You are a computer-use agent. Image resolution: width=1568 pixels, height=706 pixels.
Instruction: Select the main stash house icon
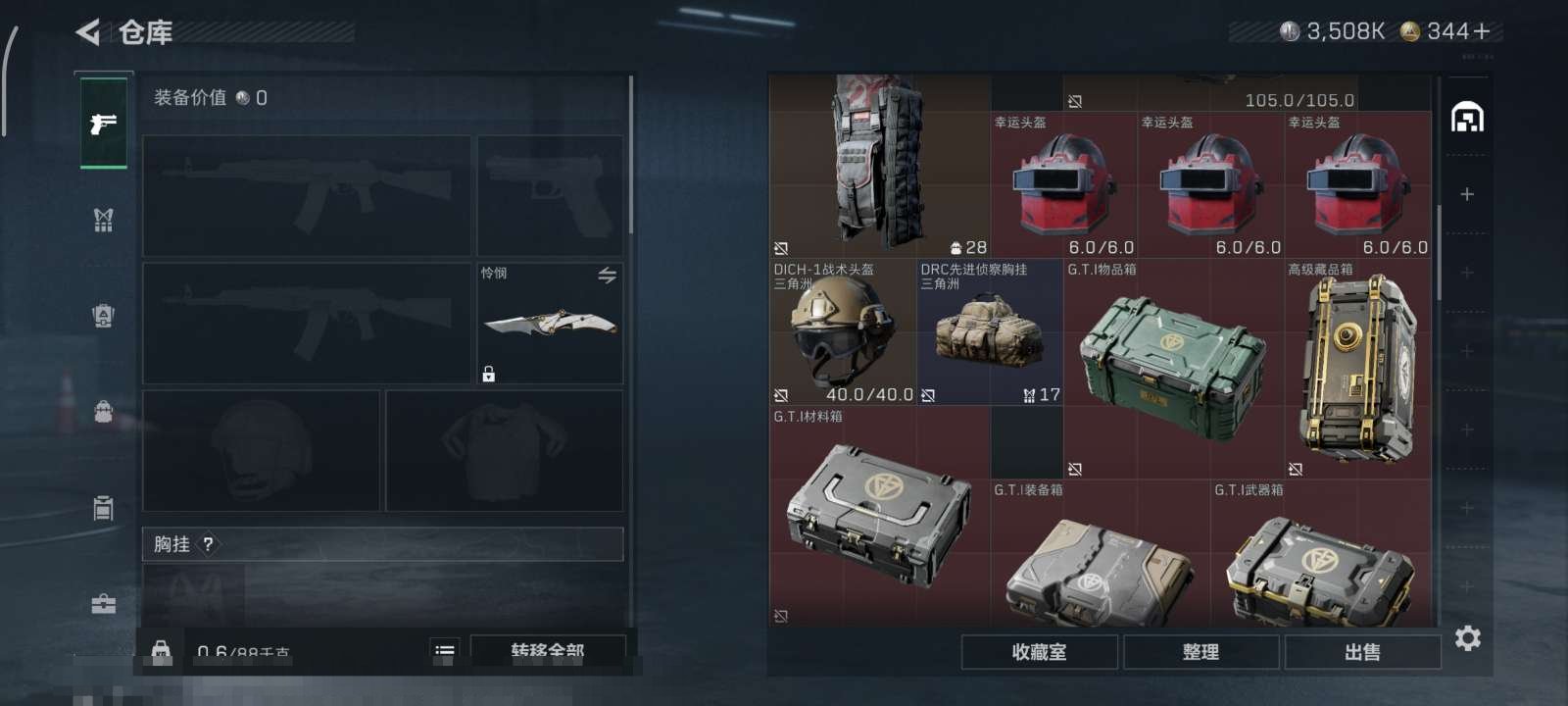pos(1467,118)
